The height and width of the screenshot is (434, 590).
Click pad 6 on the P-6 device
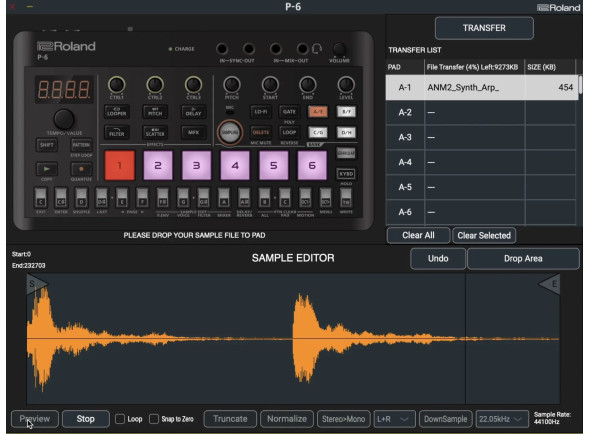(x=312, y=165)
